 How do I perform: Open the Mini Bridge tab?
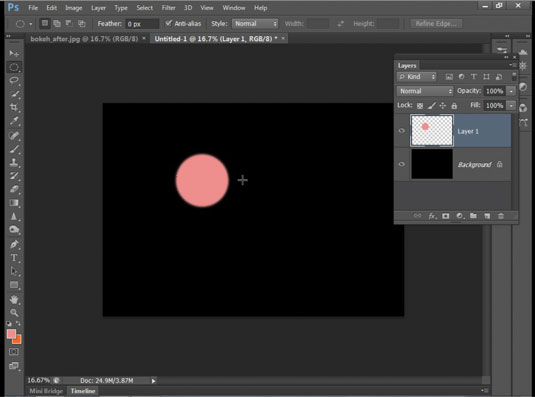pos(46,391)
